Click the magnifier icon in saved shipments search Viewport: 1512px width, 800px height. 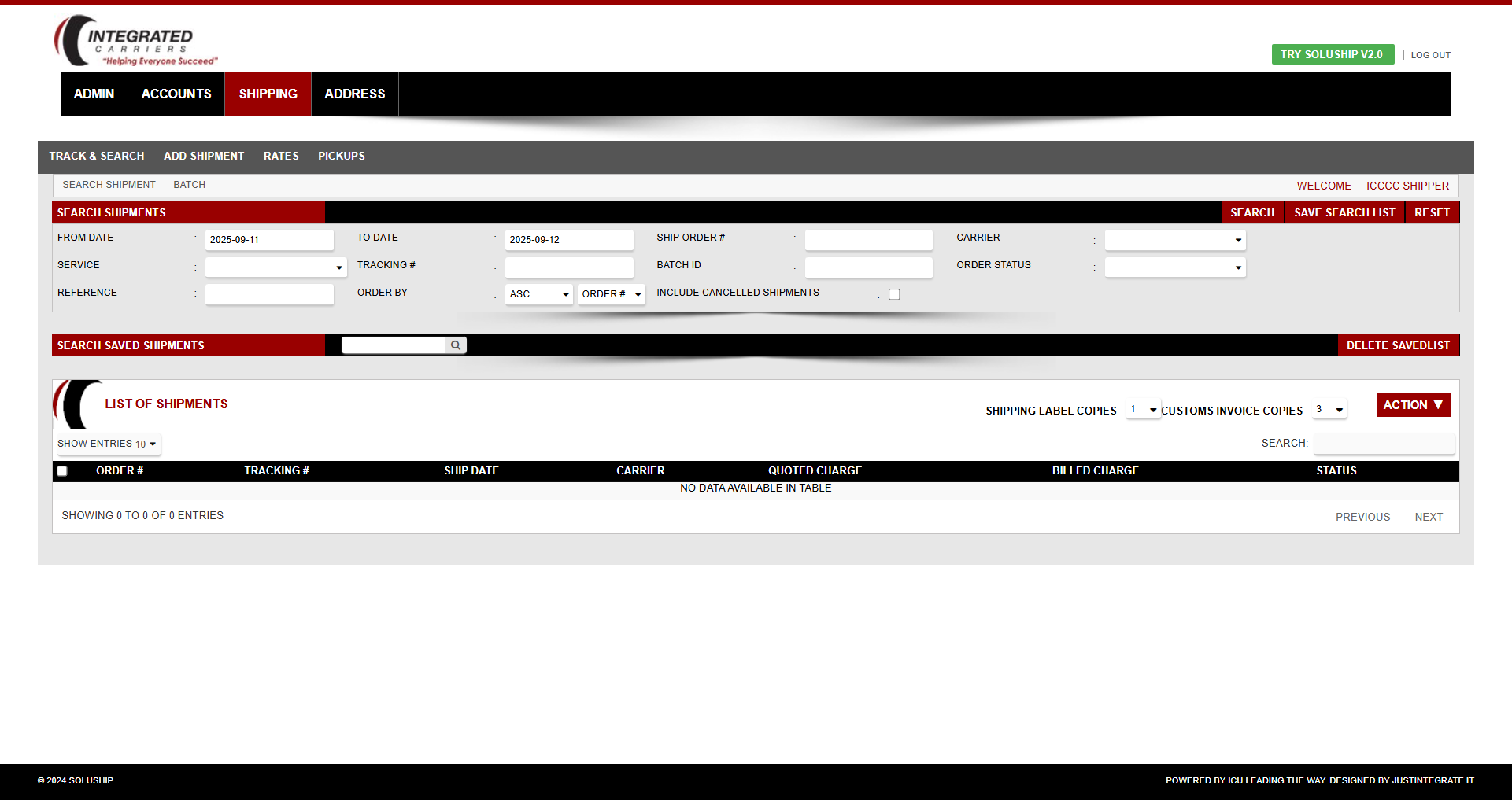pyautogui.click(x=456, y=345)
